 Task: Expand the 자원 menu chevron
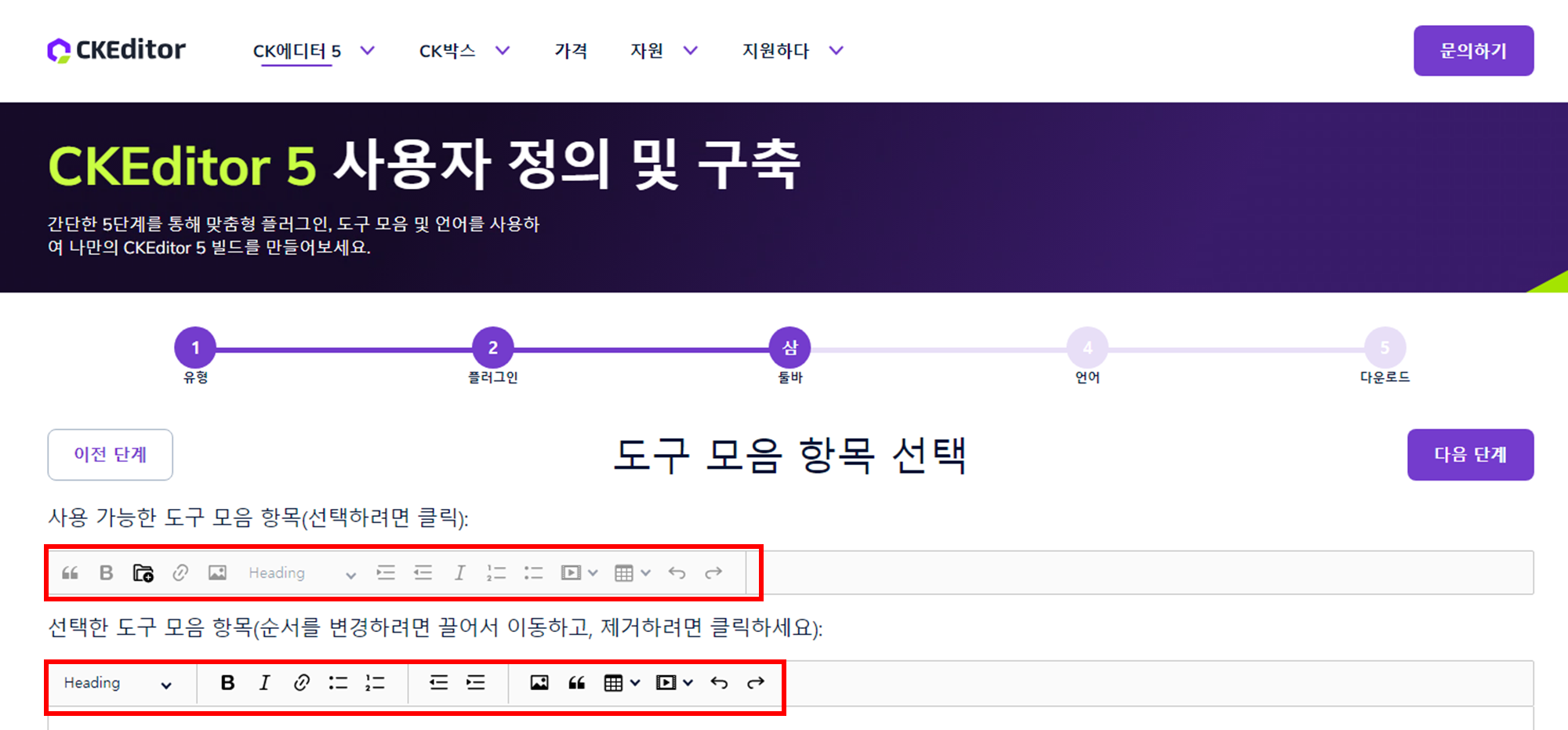(691, 51)
